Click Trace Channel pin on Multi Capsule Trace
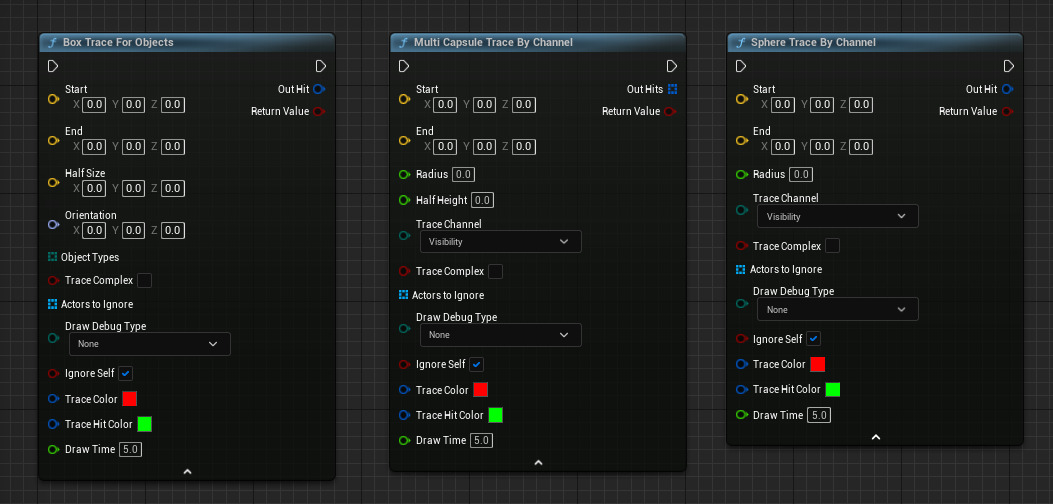 click(404, 235)
